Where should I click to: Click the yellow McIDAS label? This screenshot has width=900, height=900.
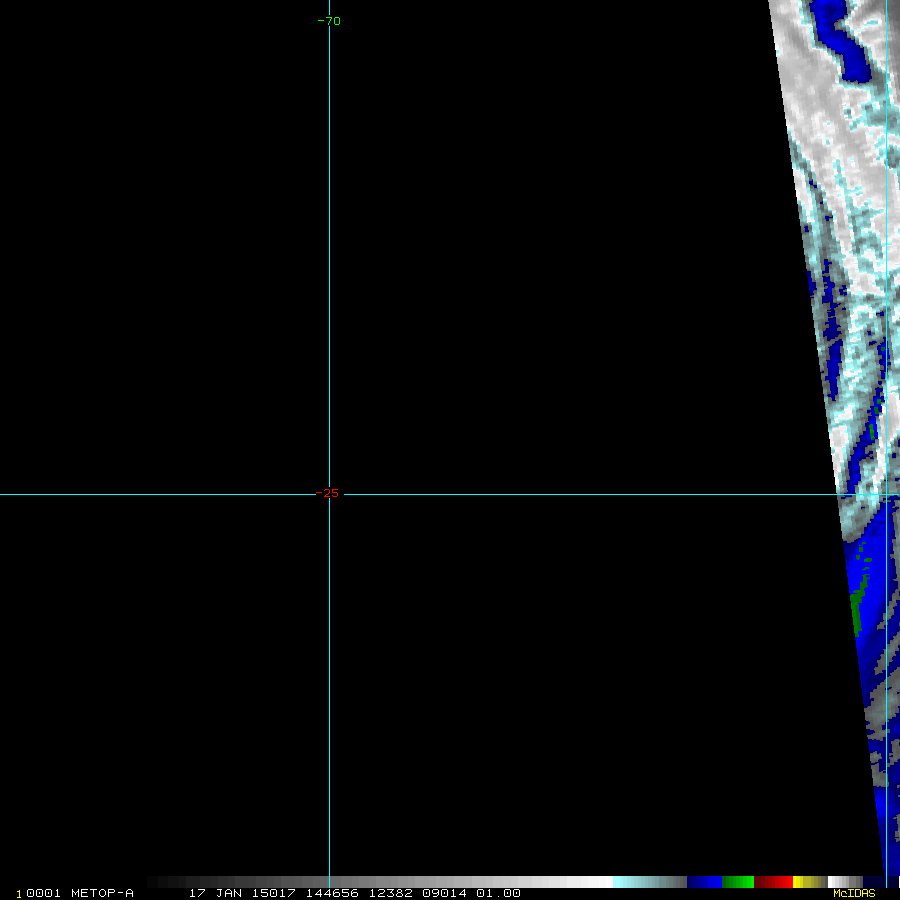[853, 893]
